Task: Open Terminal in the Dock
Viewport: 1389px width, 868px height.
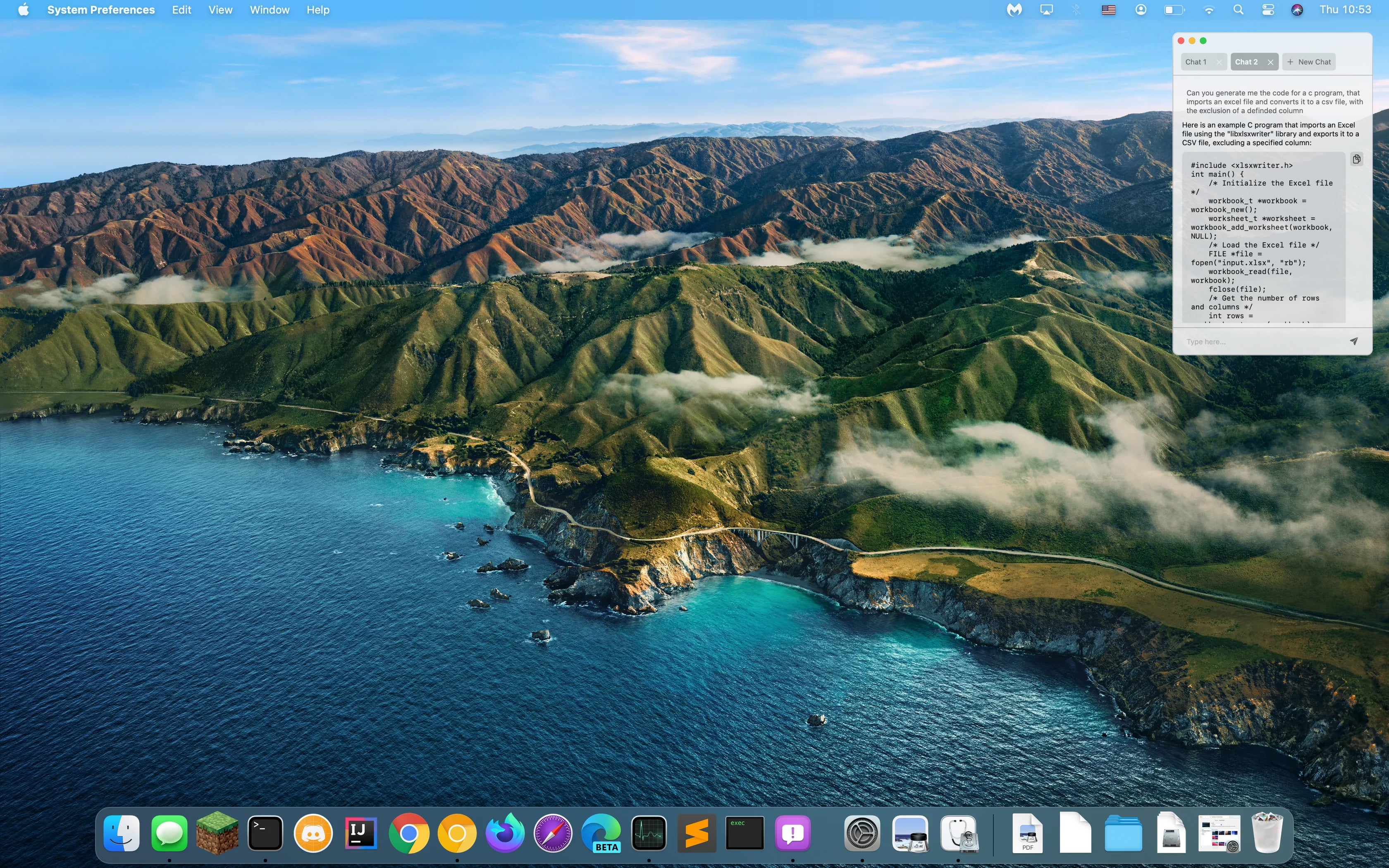Action: (x=265, y=832)
